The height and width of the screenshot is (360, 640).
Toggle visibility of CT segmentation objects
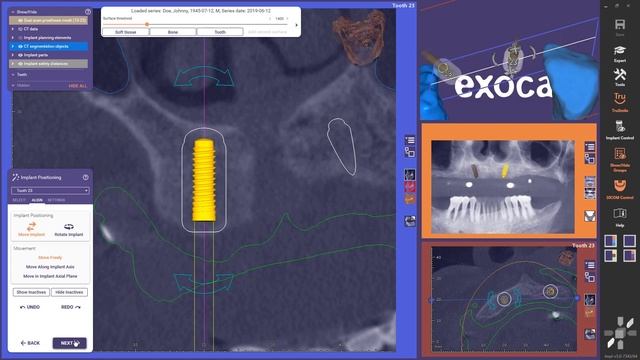point(20,46)
